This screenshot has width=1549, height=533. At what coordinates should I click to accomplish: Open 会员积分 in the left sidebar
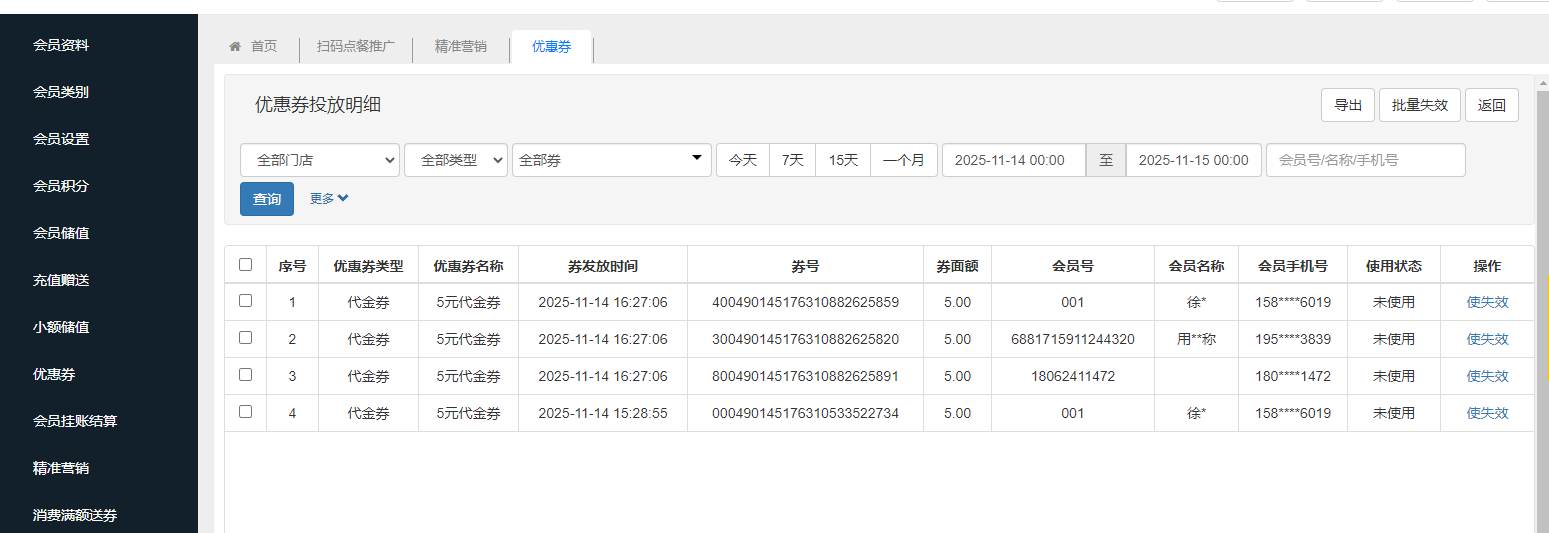click(61, 186)
